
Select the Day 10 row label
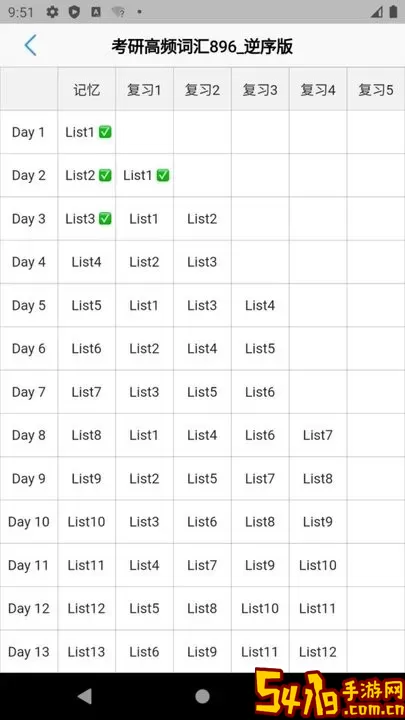click(28, 522)
